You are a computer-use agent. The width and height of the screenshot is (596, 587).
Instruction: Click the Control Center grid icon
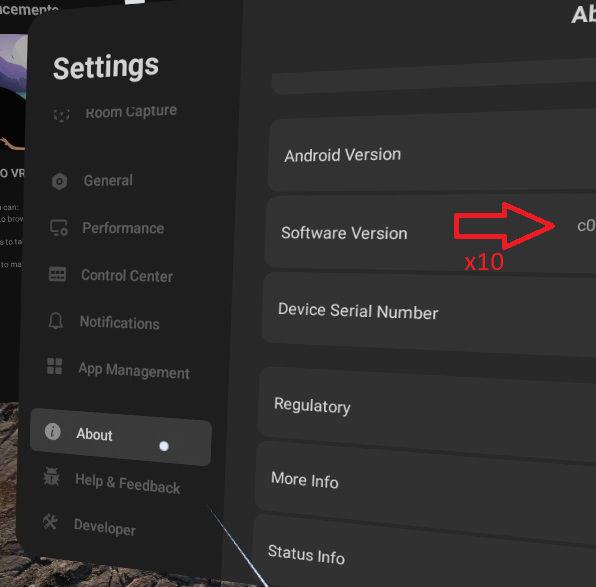[x=57, y=274]
